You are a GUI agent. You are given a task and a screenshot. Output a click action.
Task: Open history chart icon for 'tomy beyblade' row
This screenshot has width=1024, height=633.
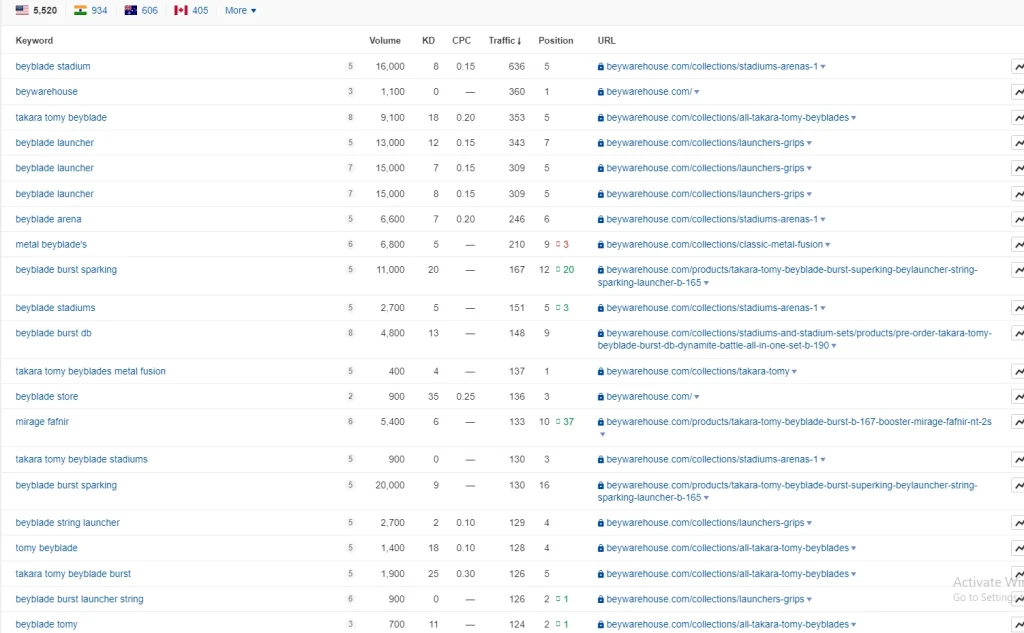coord(1017,548)
